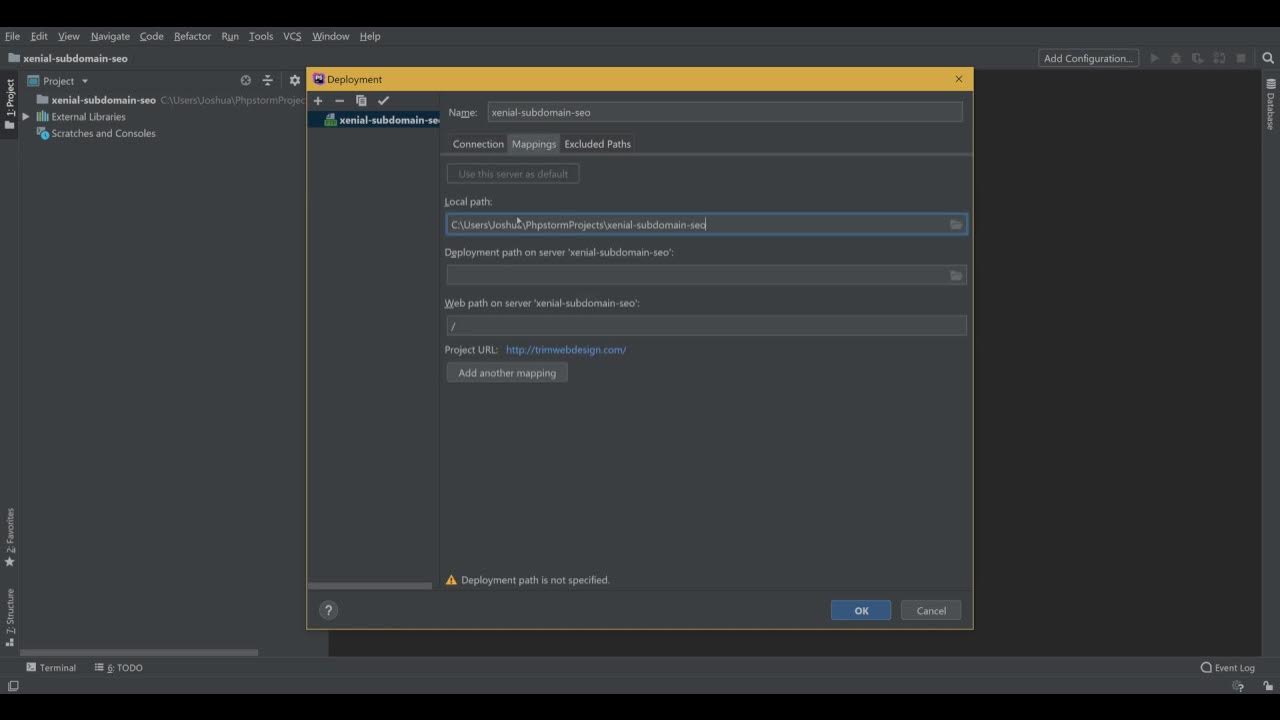Run configuration play icon
The height and width of the screenshot is (720, 1280).
(x=1154, y=58)
